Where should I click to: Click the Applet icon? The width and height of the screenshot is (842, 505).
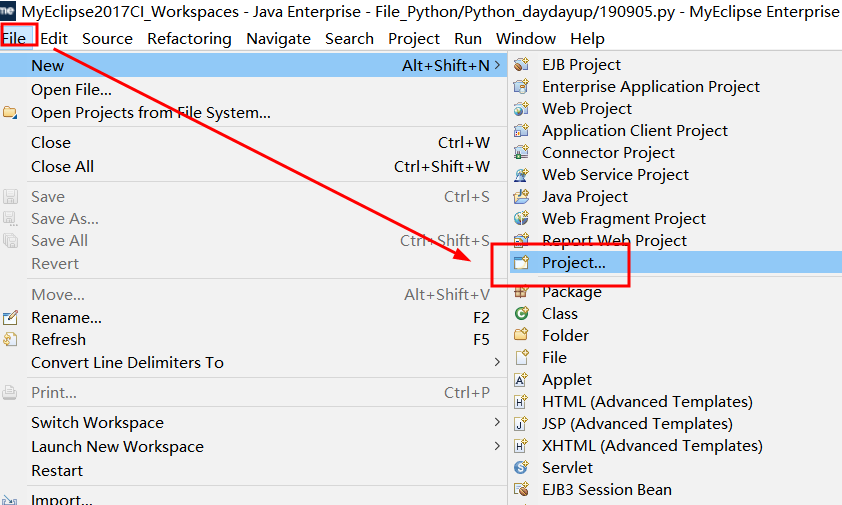click(x=521, y=380)
